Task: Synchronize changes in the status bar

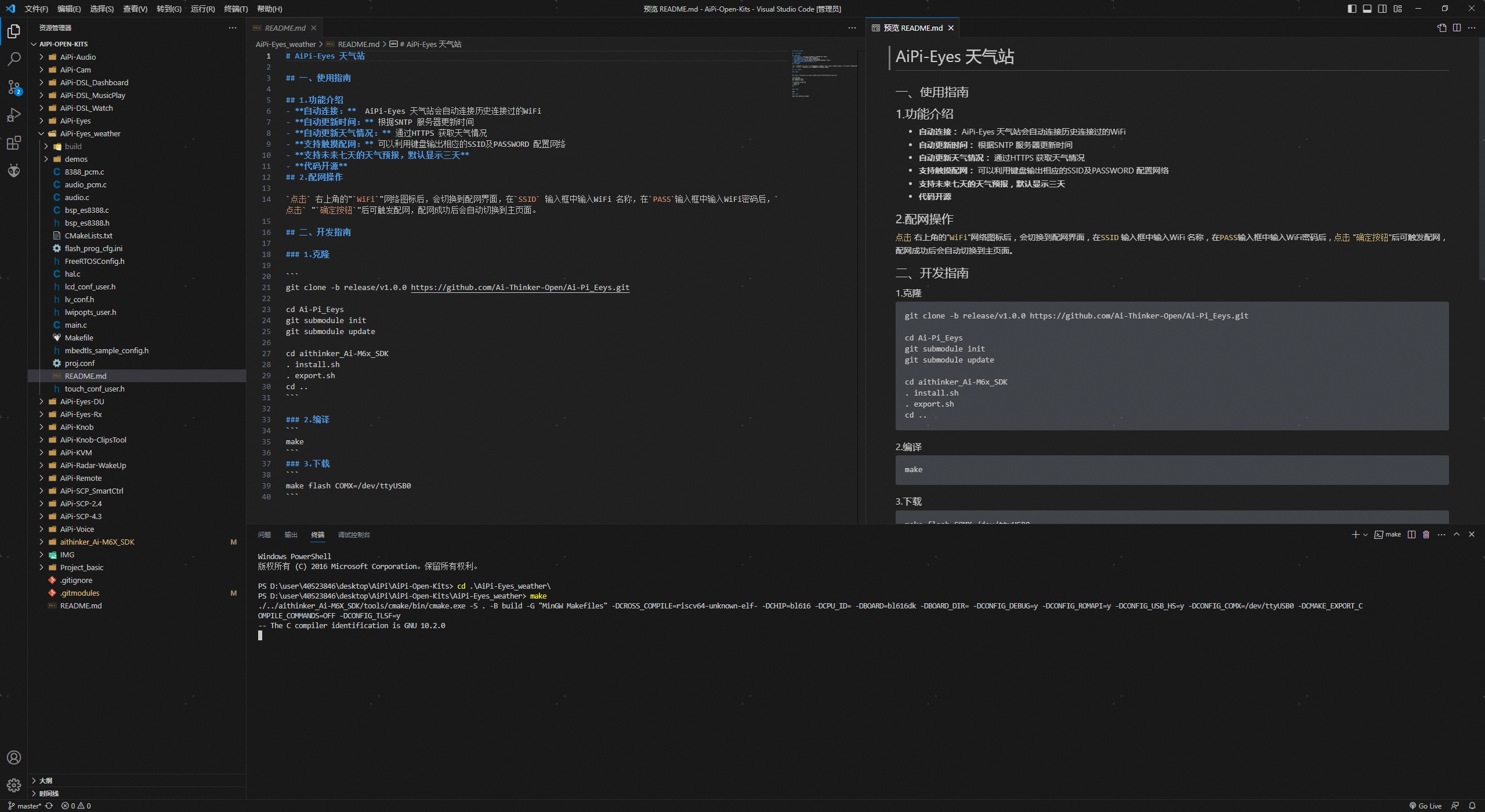Action: 49,806
